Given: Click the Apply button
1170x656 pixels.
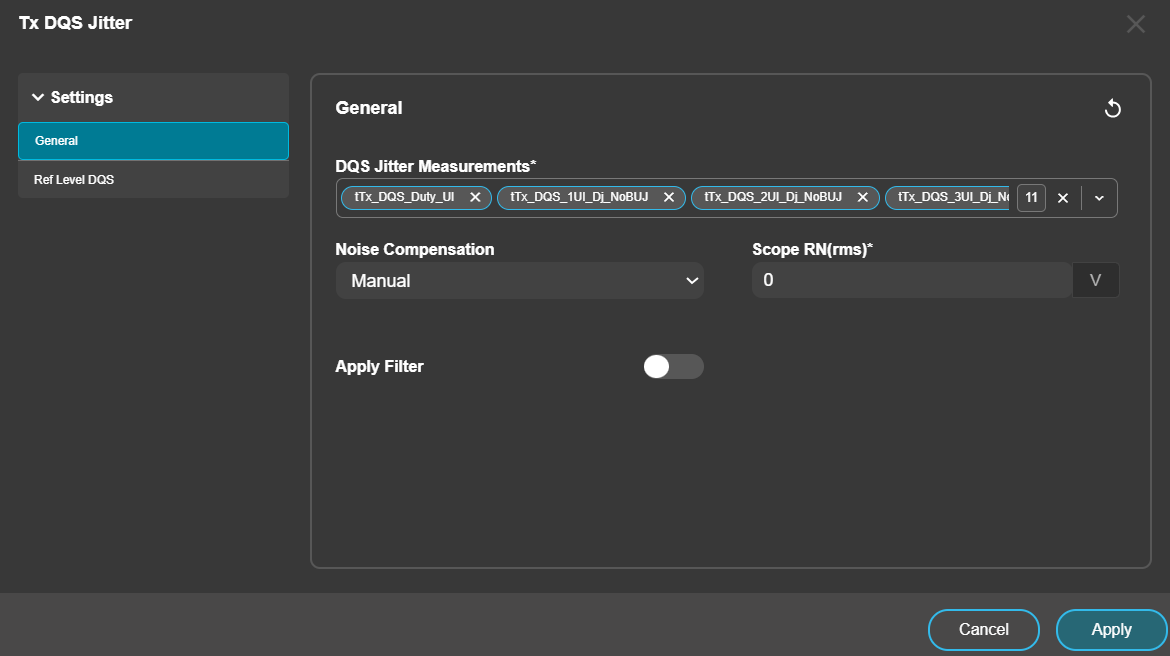Looking at the screenshot, I should pyautogui.click(x=1111, y=630).
